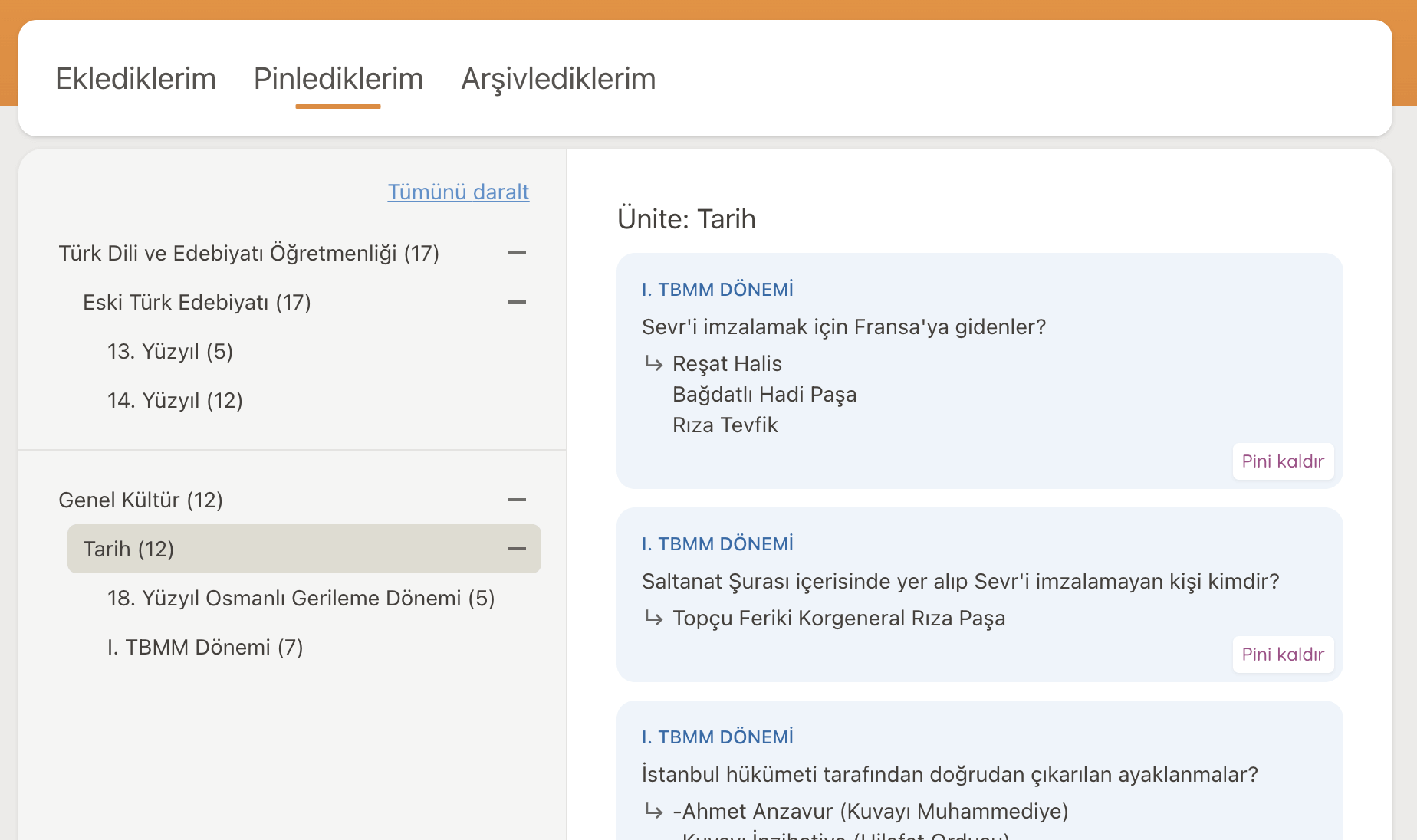Select 13. Yüzyıl in the tree
The image size is (1417, 840).
coord(170,351)
